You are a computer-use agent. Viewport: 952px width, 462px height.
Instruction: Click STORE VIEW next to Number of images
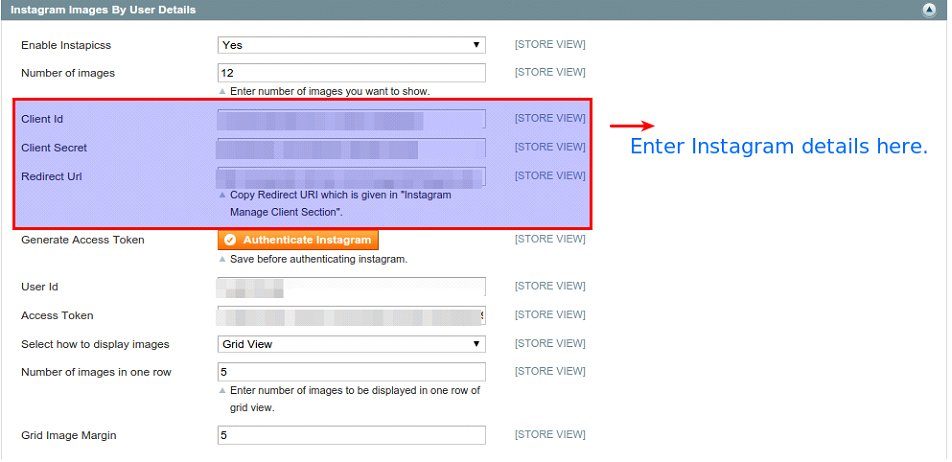pos(550,72)
